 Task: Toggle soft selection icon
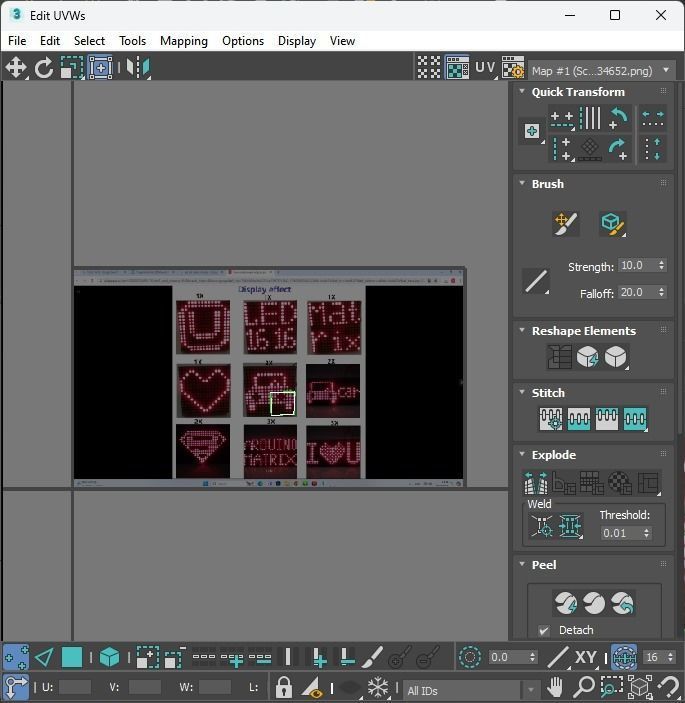pos(470,657)
